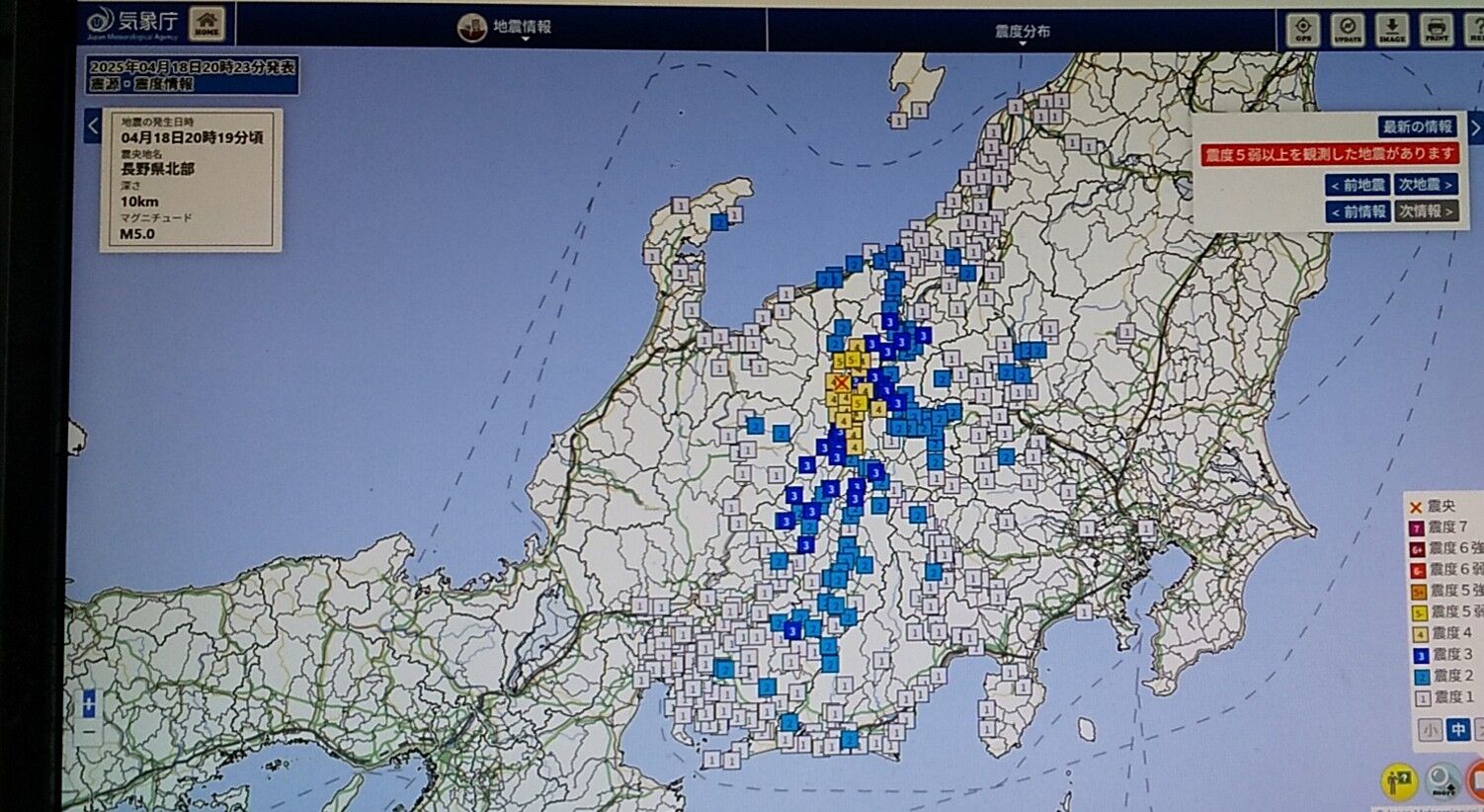Click the magnifier 'more' icon

click(1443, 781)
